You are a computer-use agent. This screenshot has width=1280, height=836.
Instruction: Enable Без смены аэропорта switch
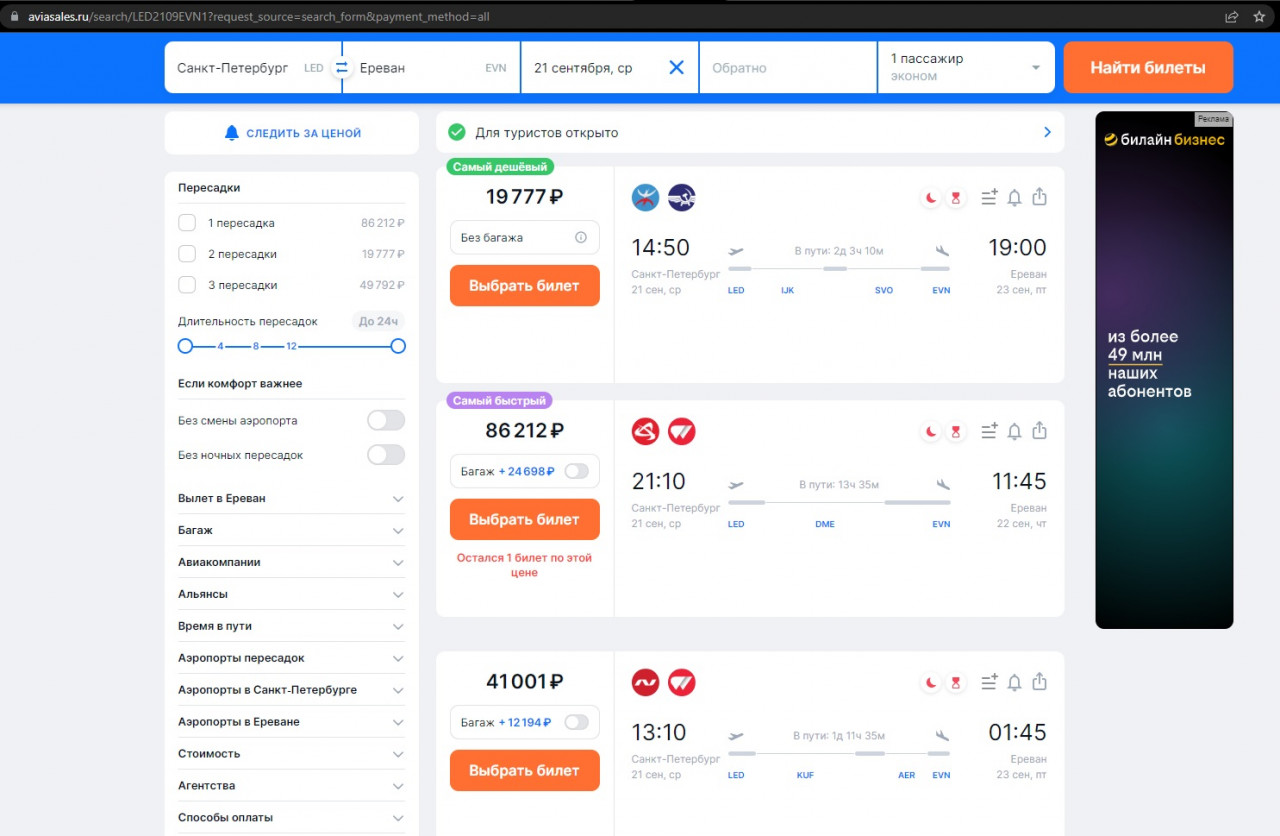386,421
